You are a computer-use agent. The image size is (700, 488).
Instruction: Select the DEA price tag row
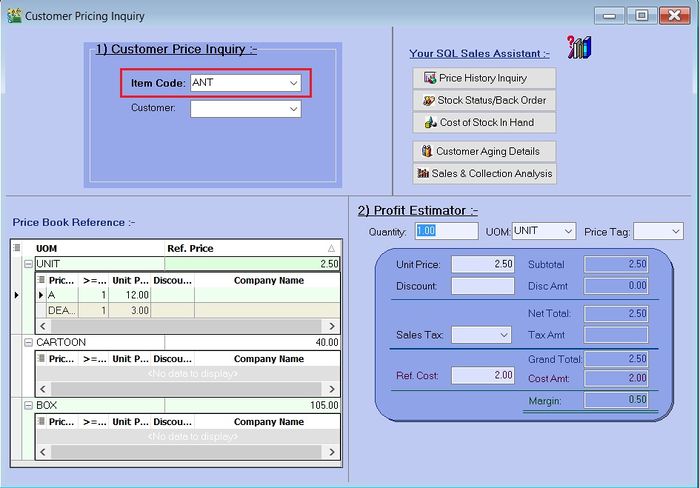[62, 311]
